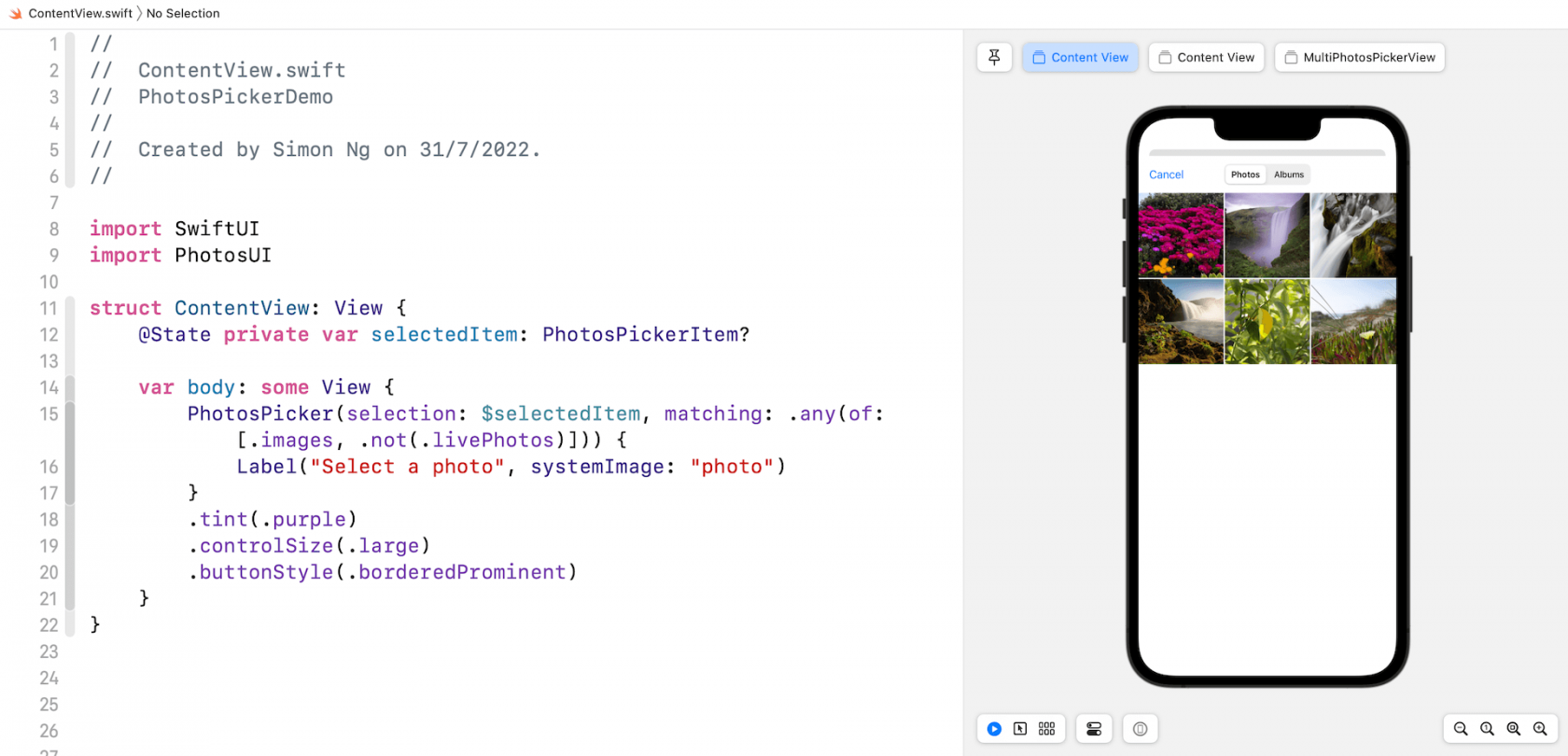The height and width of the screenshot is (756, 1568).
Task: Pin the preview canvas
Action: coord(994,57)
